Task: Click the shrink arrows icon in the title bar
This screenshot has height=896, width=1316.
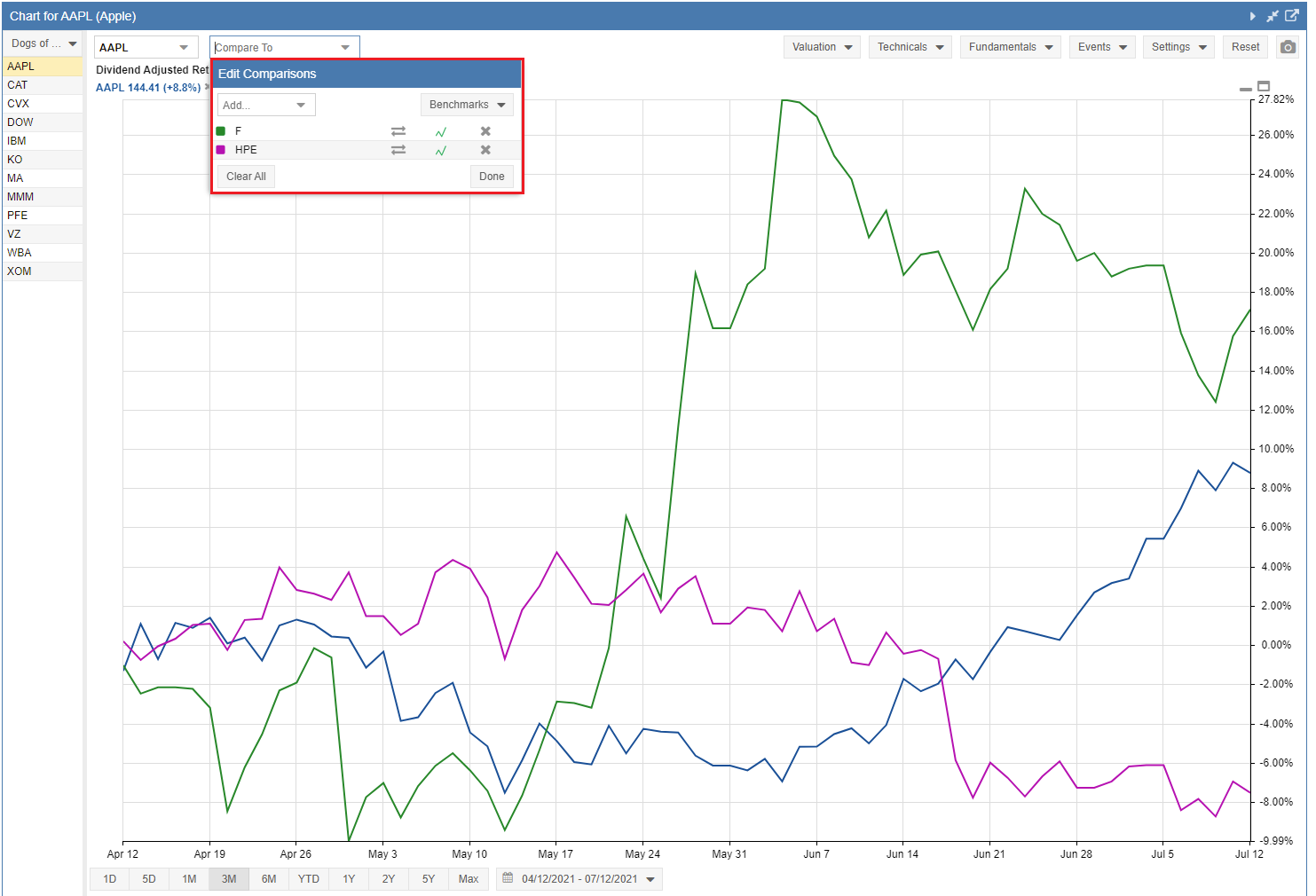Action: click(1273, 16)
